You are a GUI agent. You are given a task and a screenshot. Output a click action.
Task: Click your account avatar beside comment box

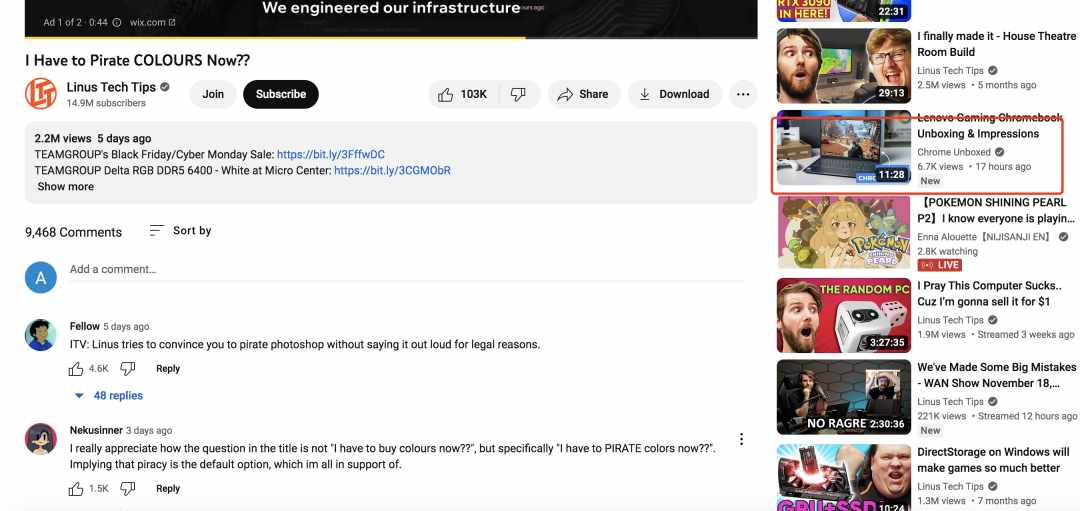click(x=41, y=278)
